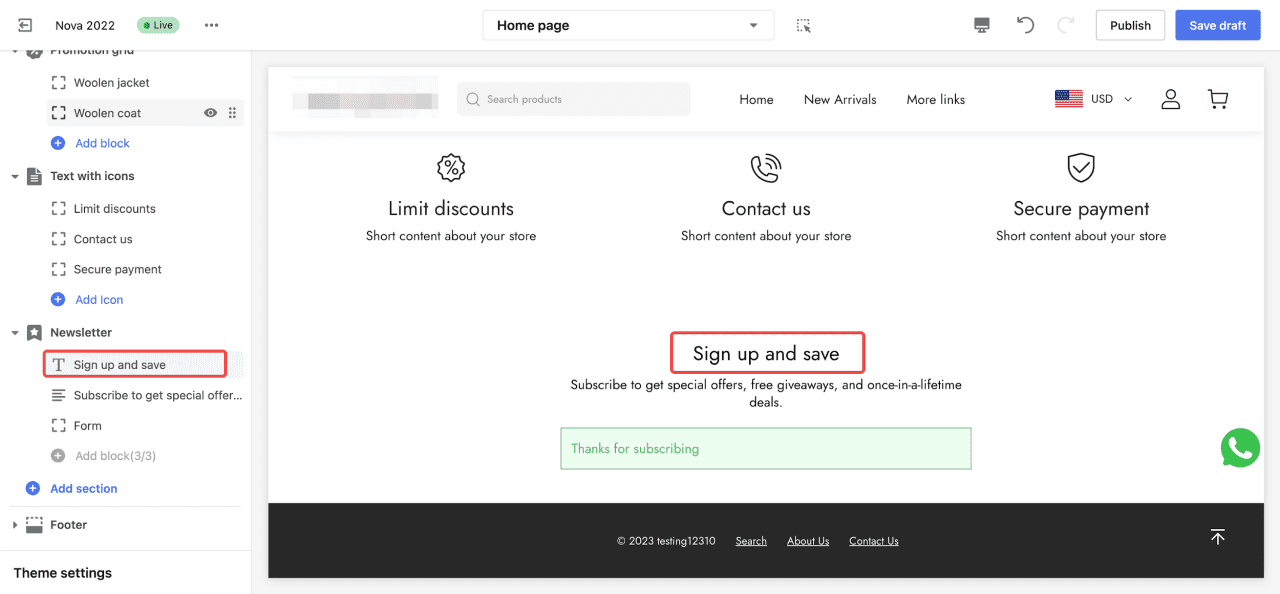
Task: Click the Text with icons section icon
Action: (34, 176)
